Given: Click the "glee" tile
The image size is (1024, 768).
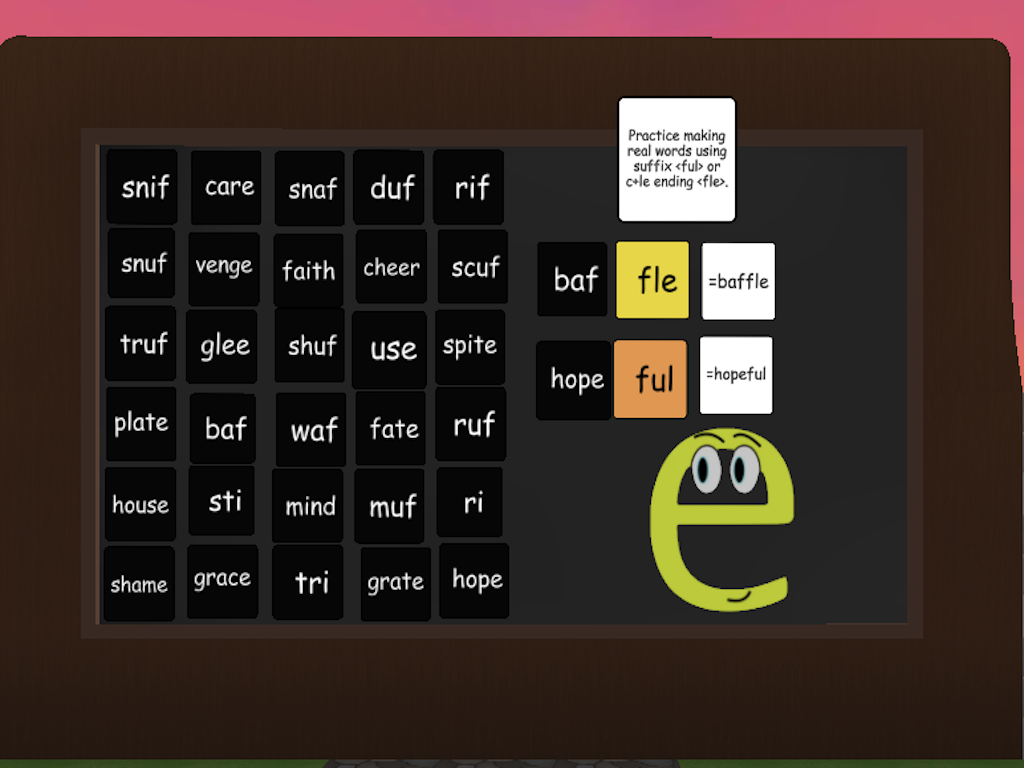Looking at the screenshot, I should [x=222, y=345].
